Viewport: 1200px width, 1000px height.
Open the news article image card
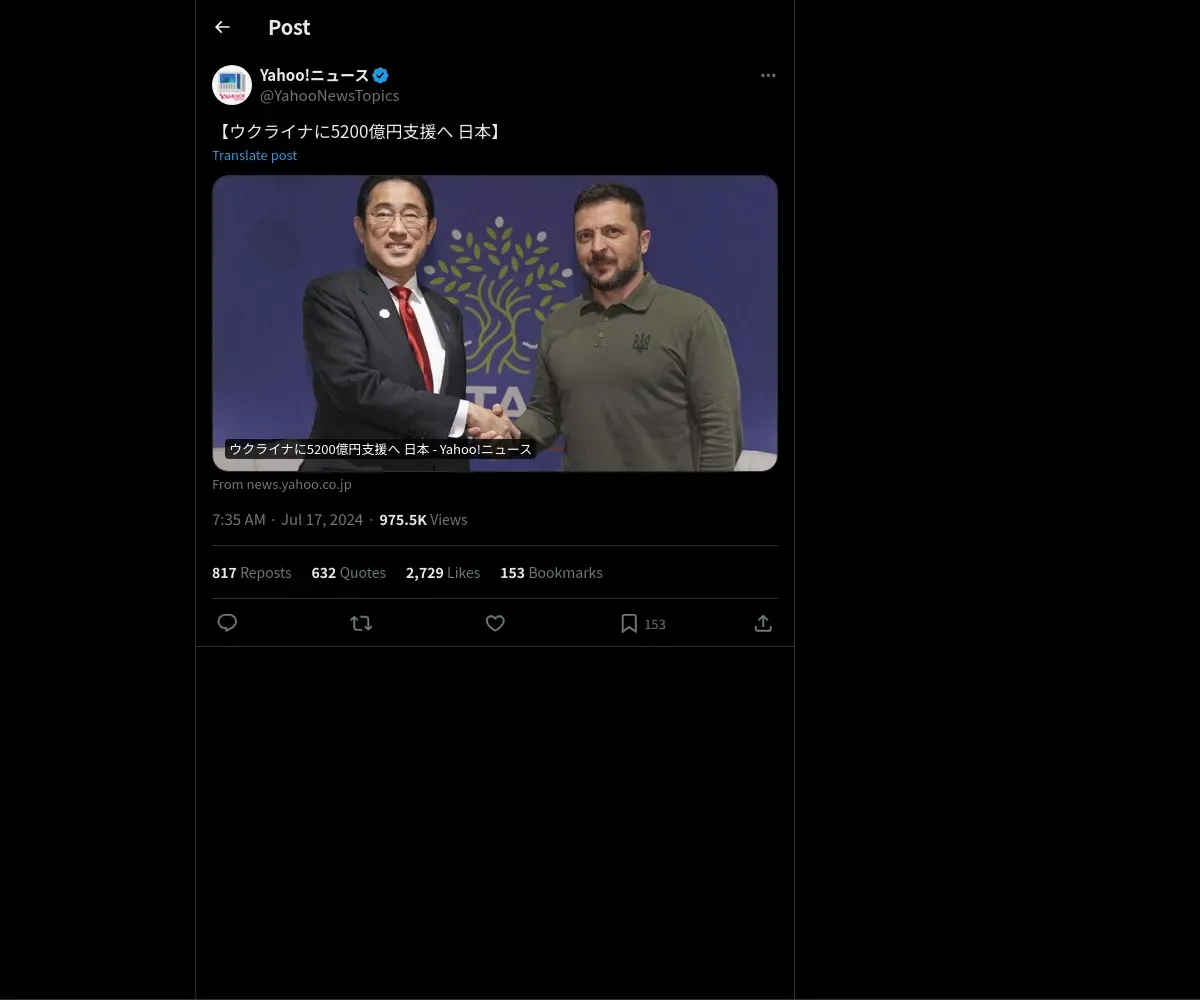pyautogui.click(x=494, y=322)
